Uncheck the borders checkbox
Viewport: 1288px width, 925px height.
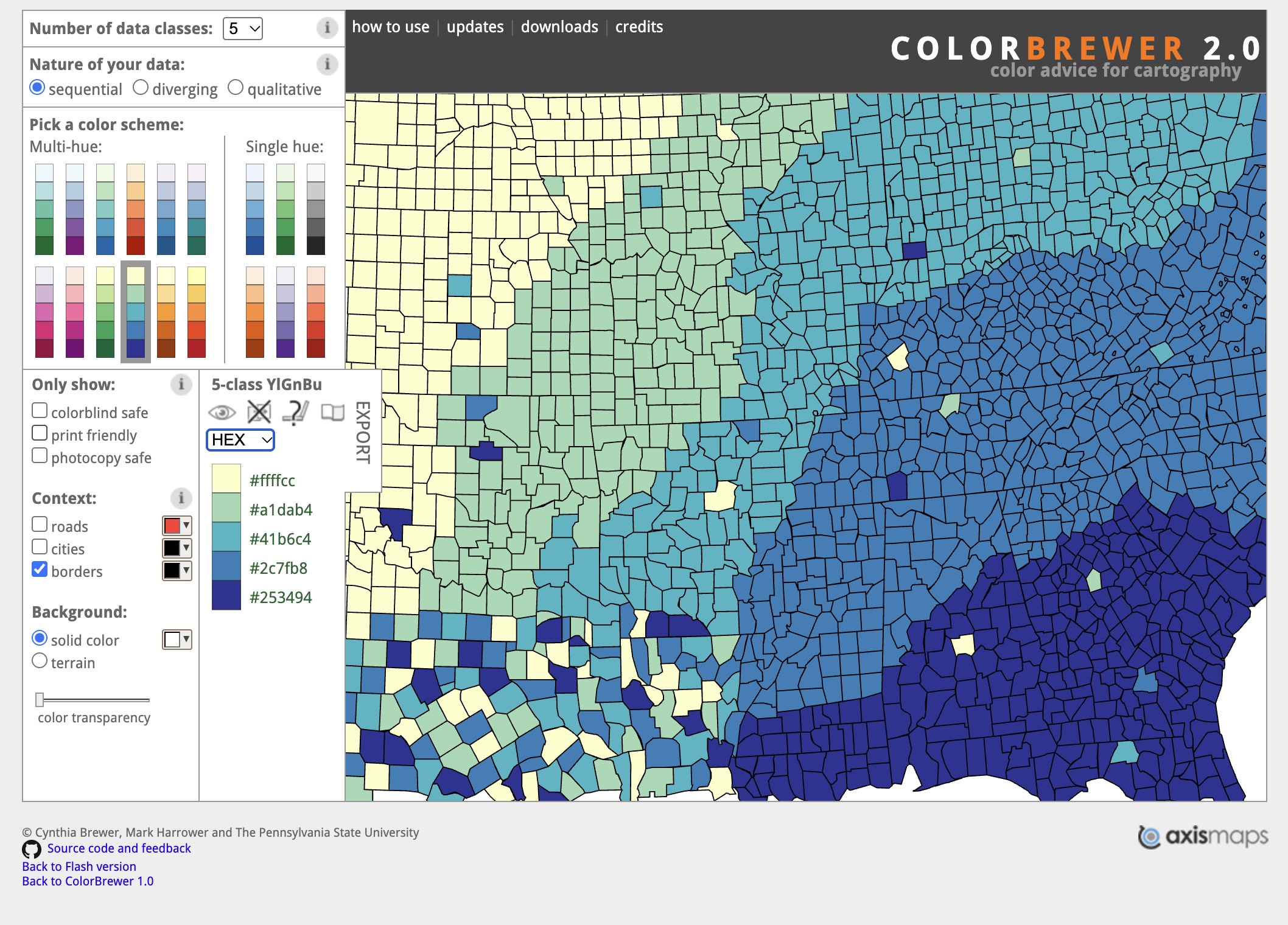point(40,570)
